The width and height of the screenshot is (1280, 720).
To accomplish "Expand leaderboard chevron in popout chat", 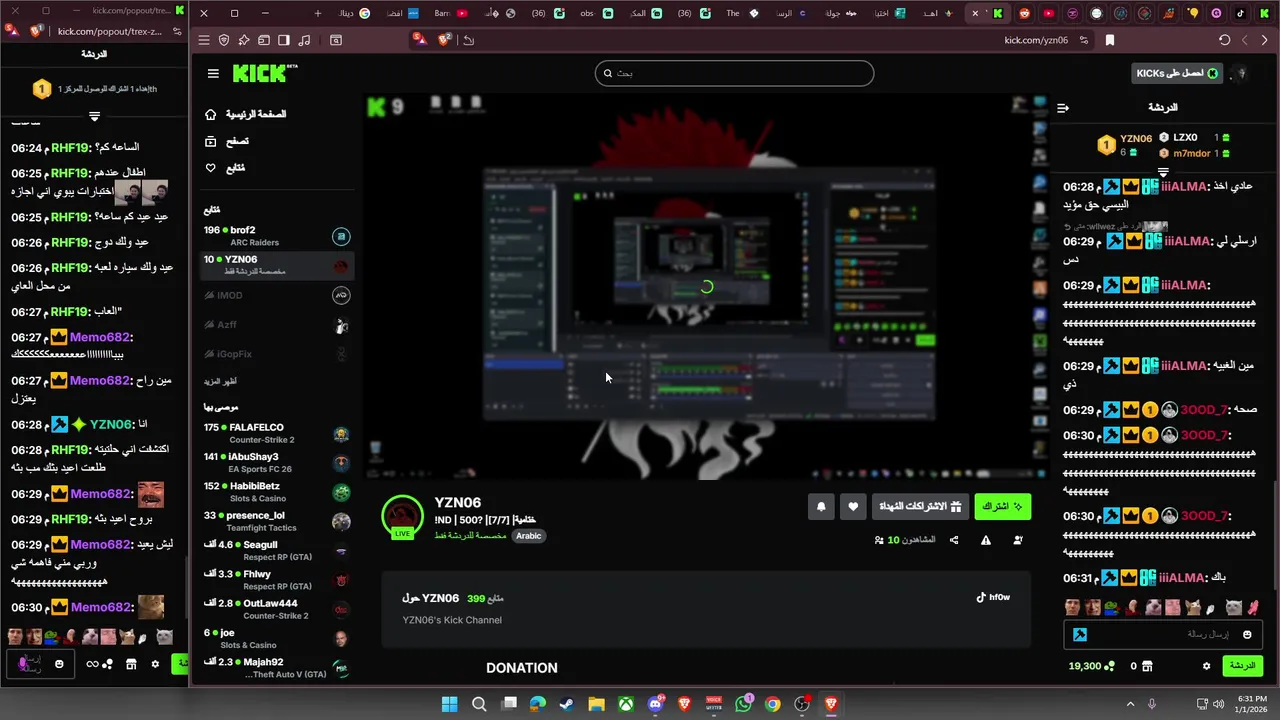I will coord(94,117).
